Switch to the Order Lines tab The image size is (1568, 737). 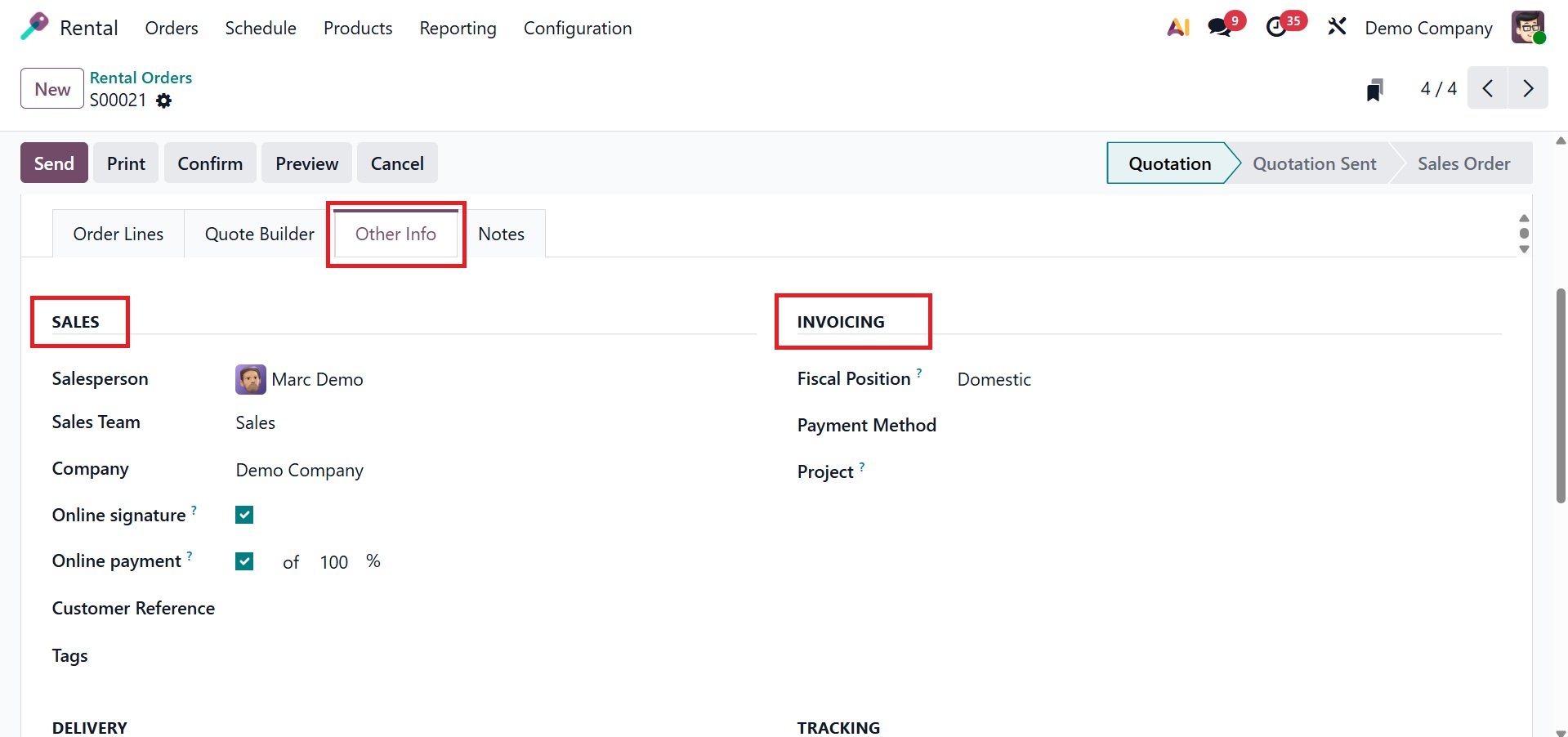point(118,234)
